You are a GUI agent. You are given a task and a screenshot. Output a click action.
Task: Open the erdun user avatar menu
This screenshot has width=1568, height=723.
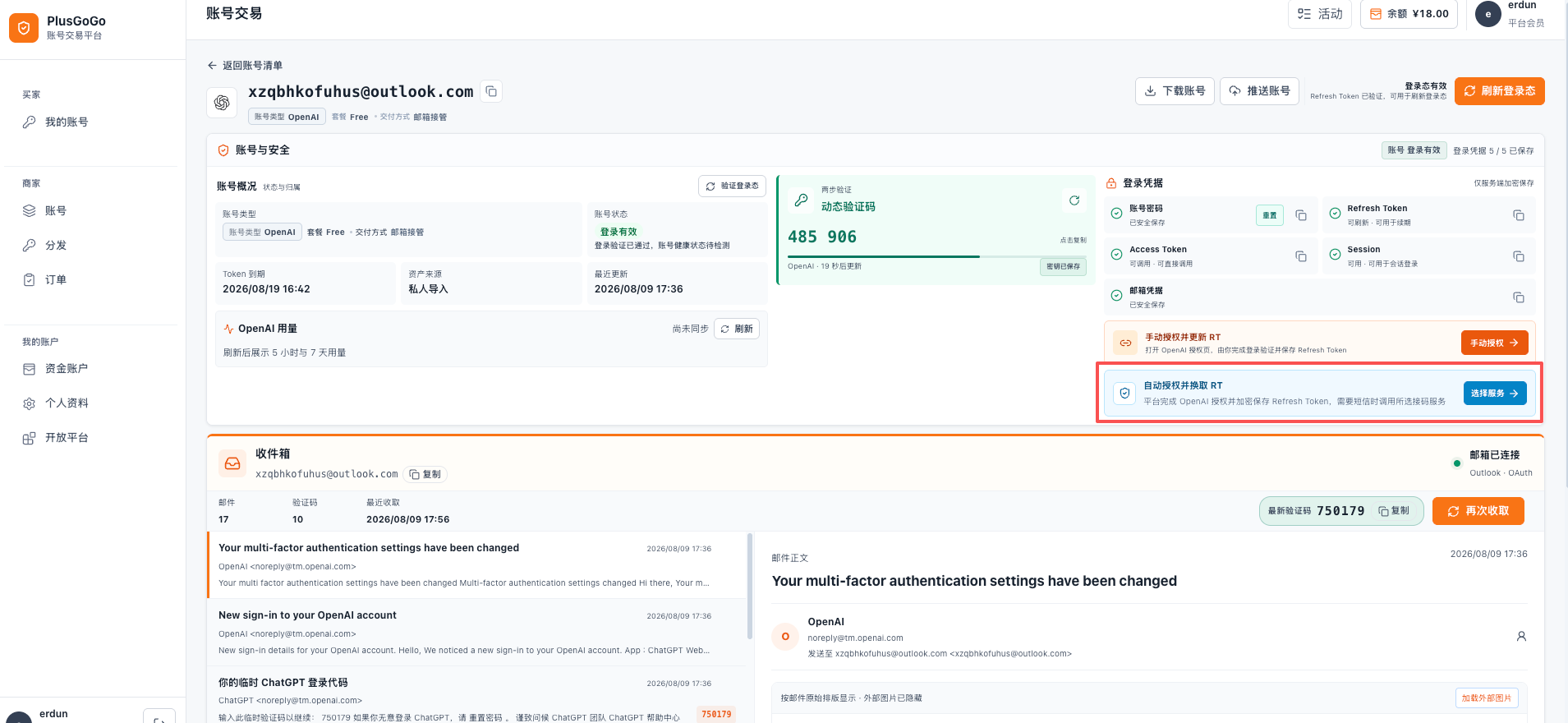pos(1488,14)
